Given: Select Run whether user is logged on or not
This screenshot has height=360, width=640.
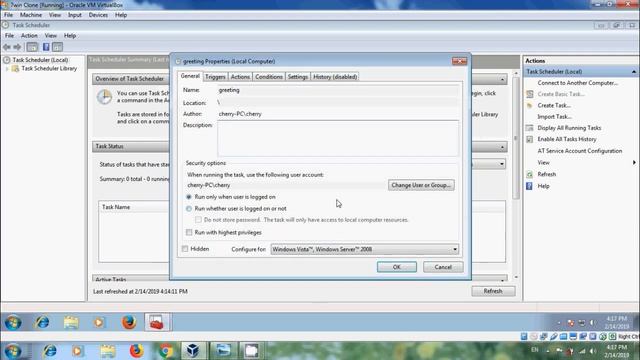Looking at the screenshot, I should pos(189,209).
